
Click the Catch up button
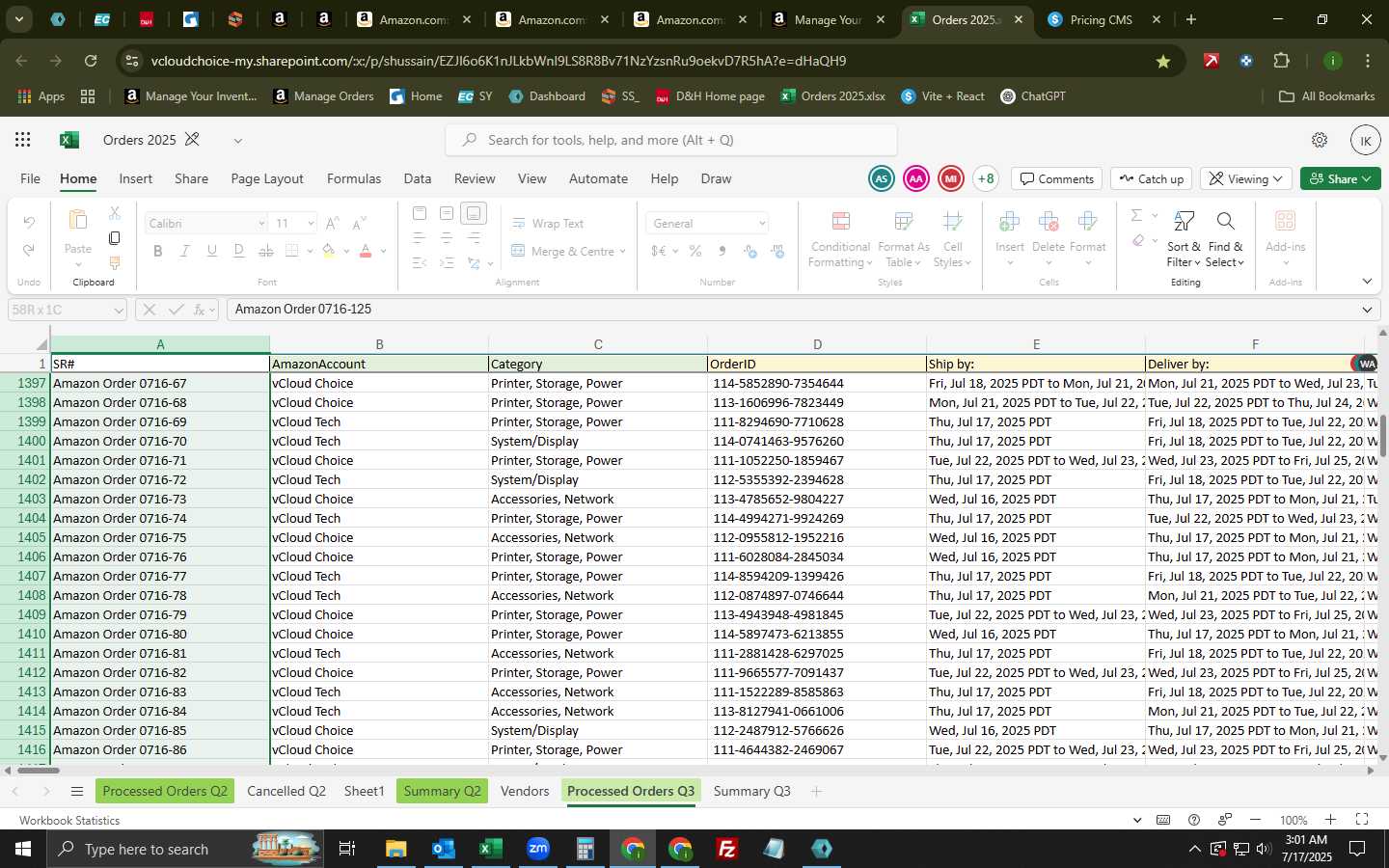click(1152, 178)
